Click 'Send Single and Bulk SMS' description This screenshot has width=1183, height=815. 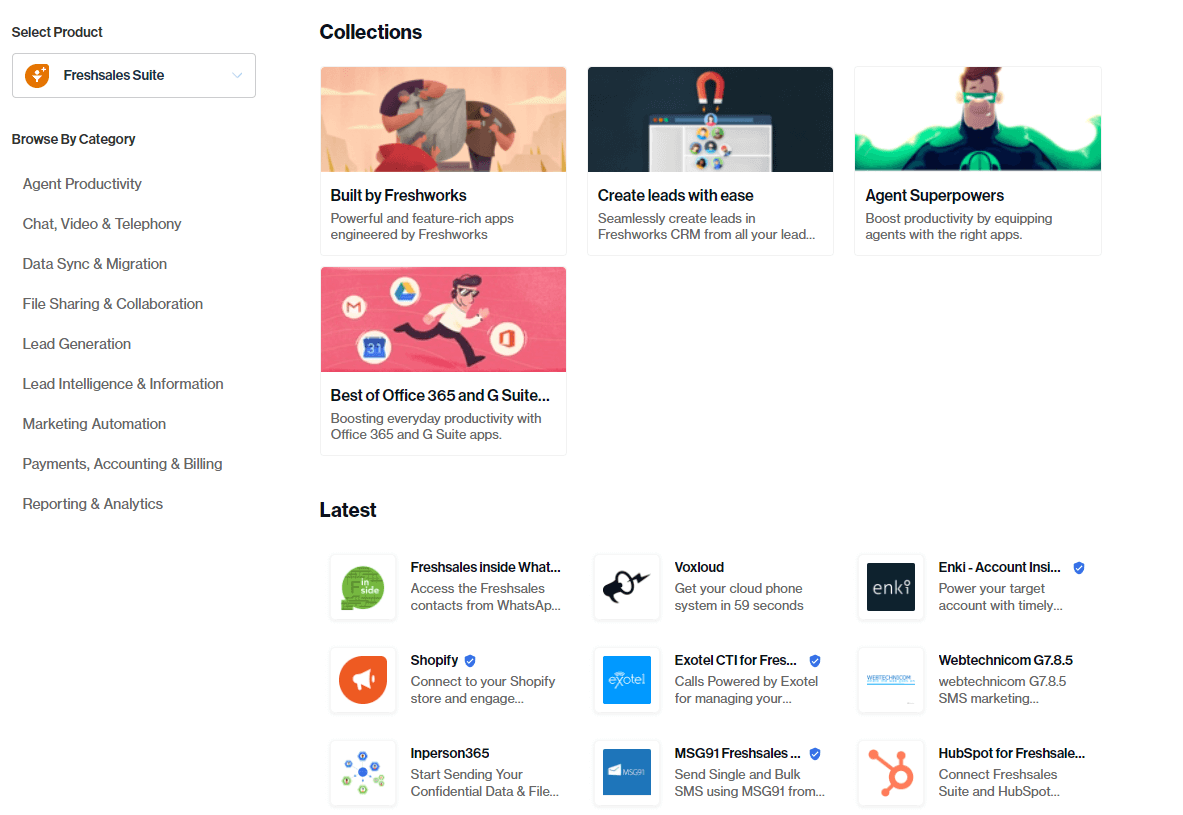coord(750,783)
